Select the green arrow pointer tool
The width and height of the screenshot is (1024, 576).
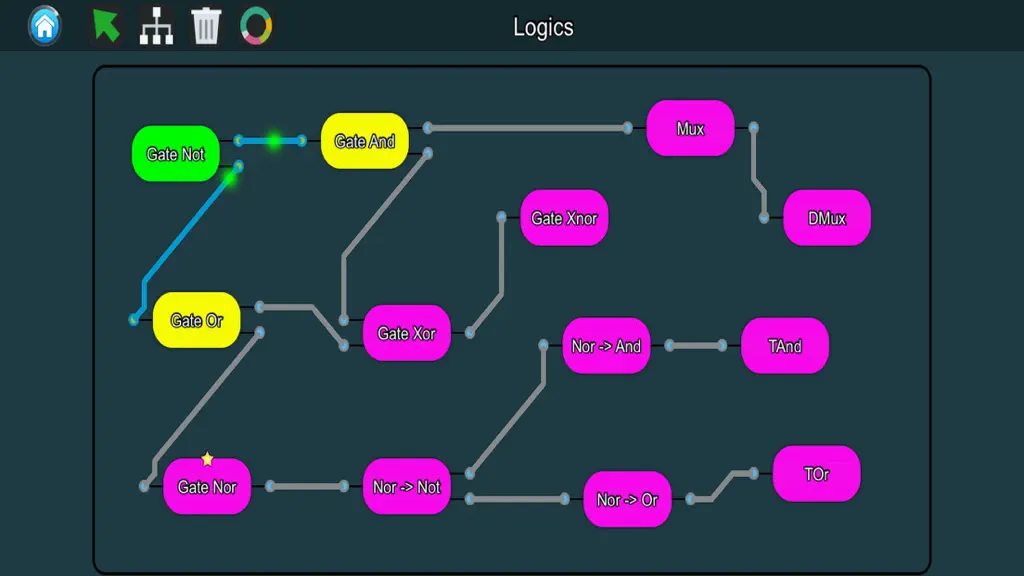(x=106, y=25)
